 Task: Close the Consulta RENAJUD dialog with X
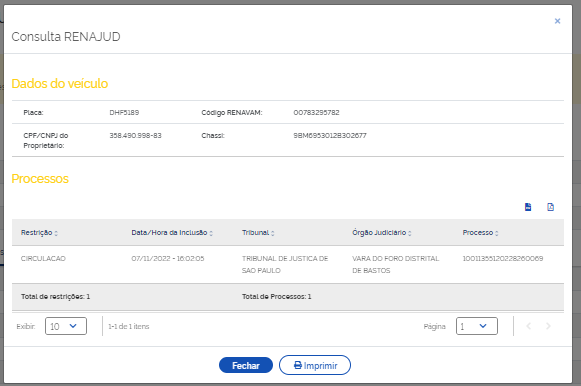[557, 21]
